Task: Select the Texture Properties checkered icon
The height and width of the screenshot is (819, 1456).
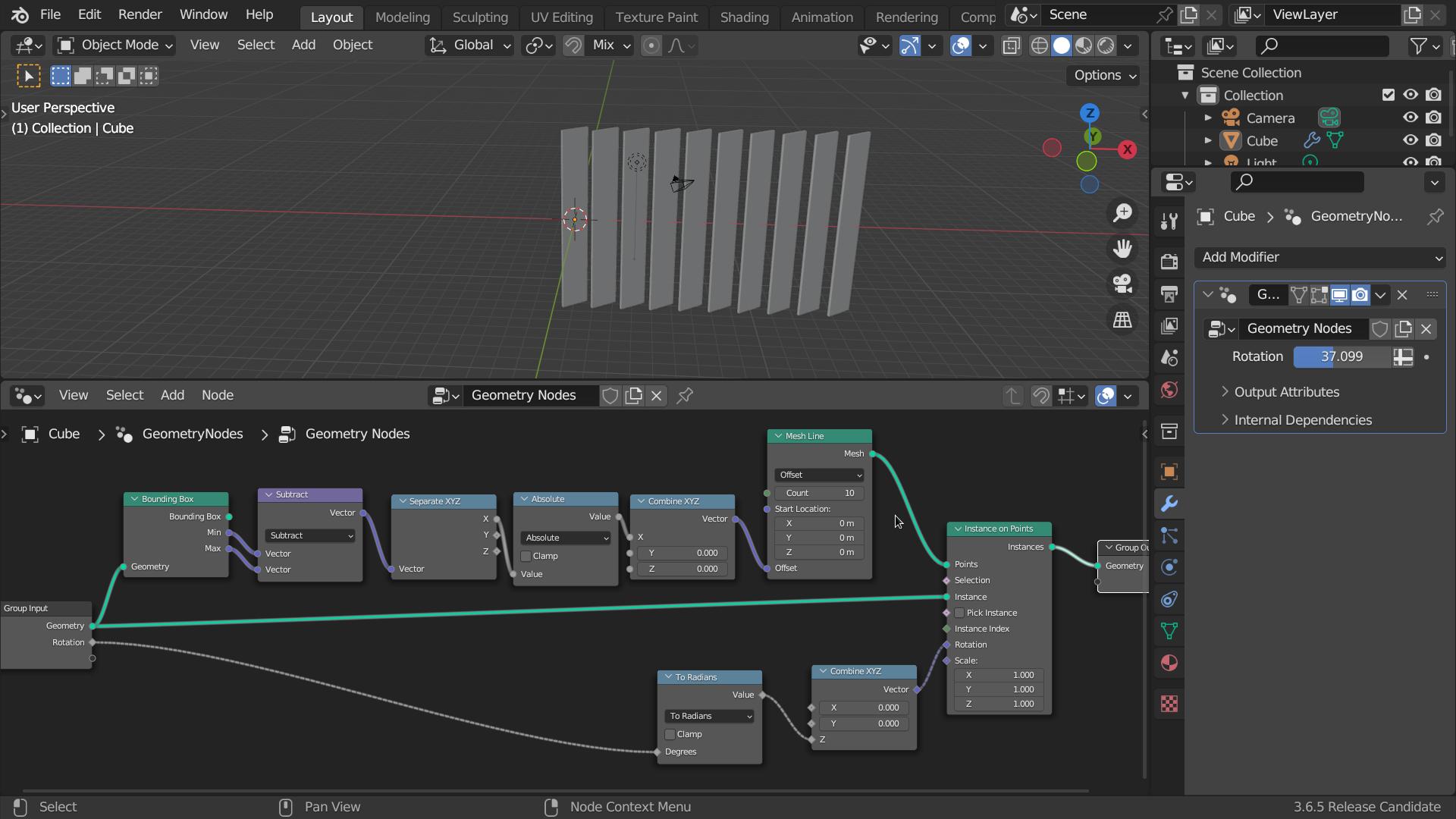Action: 1170,704
